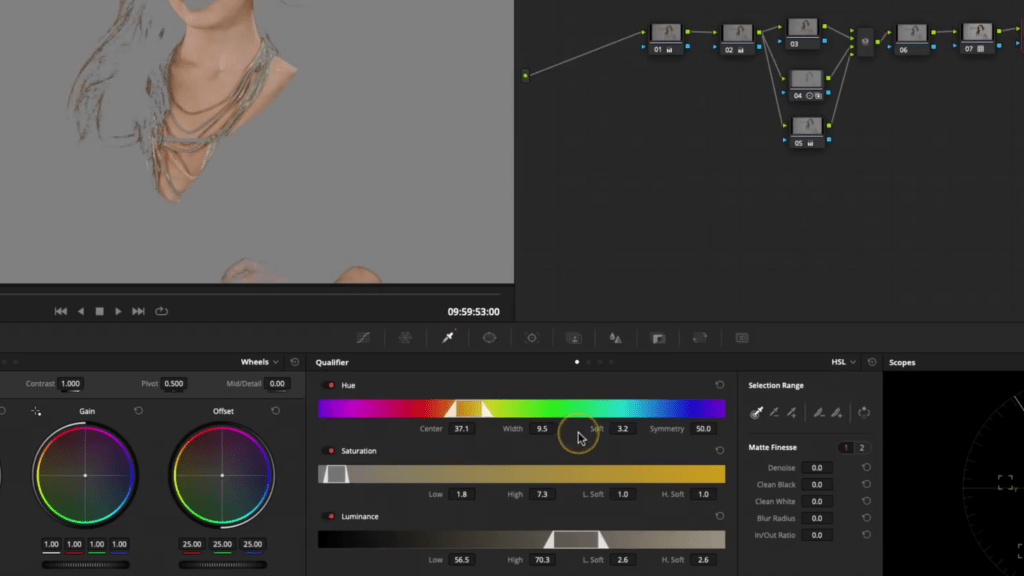Click the Denoise reset icon

866,468
